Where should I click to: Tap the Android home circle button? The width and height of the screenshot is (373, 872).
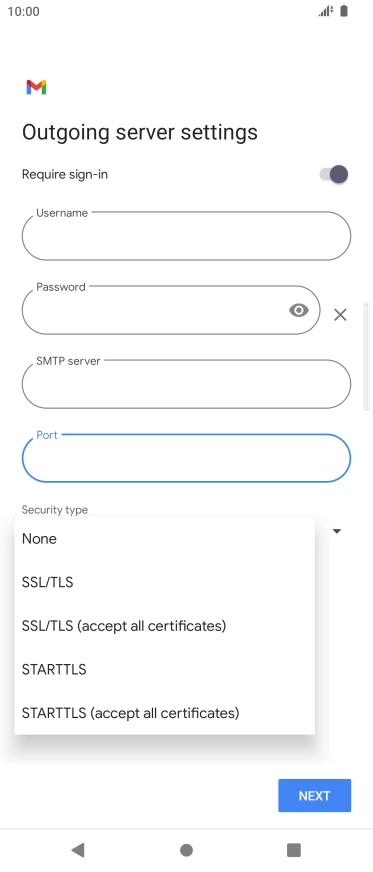pyautogui.click(x=187, y=850)
